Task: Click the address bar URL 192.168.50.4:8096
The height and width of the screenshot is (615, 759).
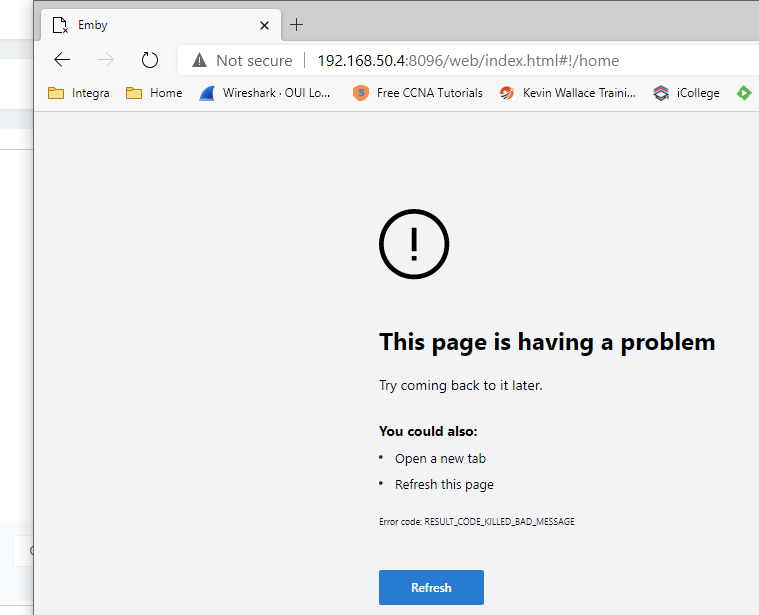Action: (468, 60)
